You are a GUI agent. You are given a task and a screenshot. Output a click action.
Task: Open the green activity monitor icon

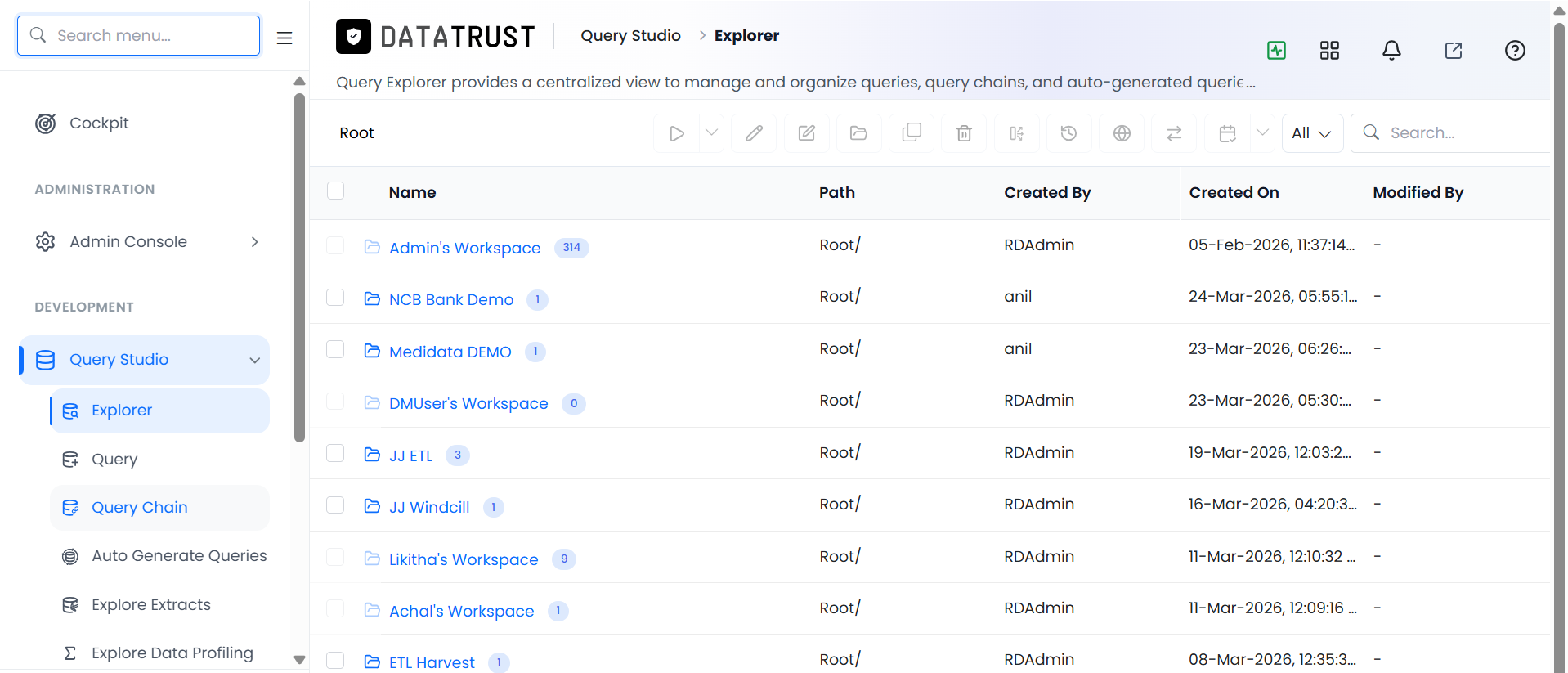(1276, 50)
